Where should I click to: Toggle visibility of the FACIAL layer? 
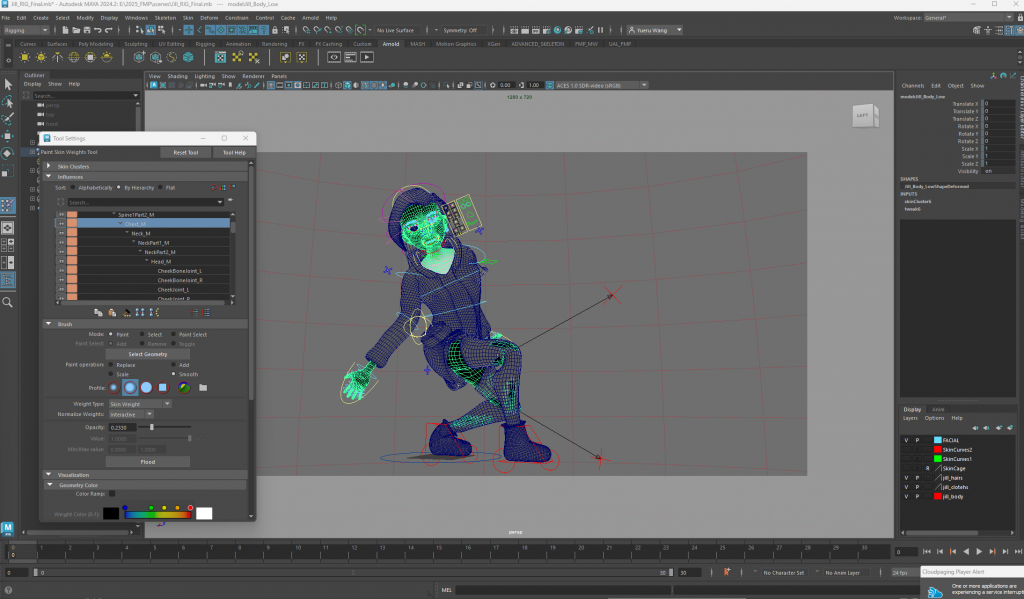point(907,440)
